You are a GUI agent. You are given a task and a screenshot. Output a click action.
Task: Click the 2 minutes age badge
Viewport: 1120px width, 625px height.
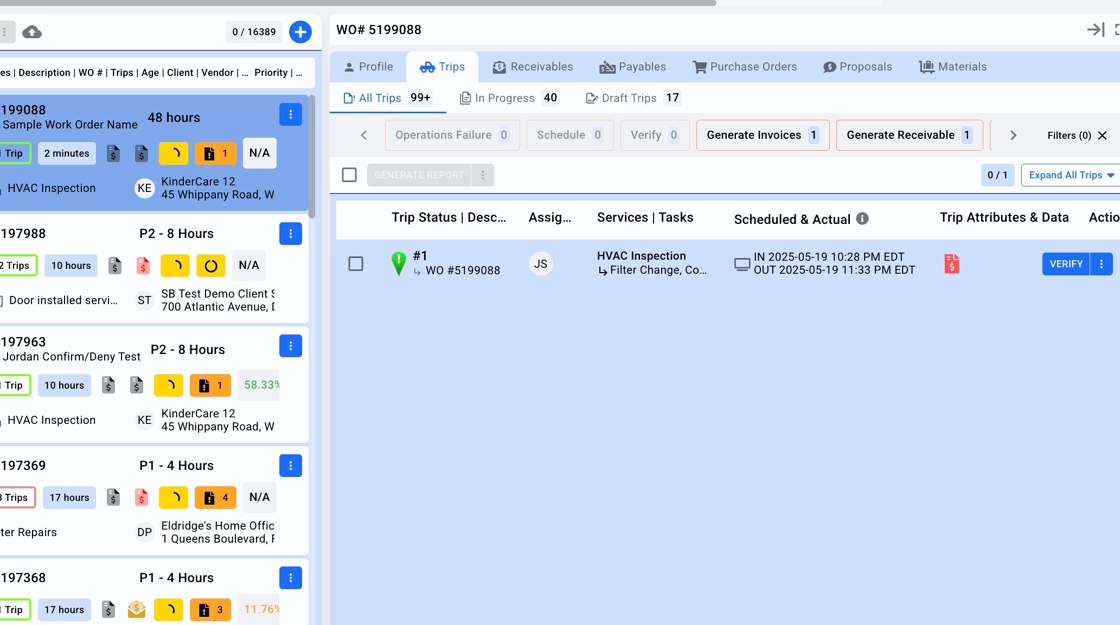click(x=66, y=154)
